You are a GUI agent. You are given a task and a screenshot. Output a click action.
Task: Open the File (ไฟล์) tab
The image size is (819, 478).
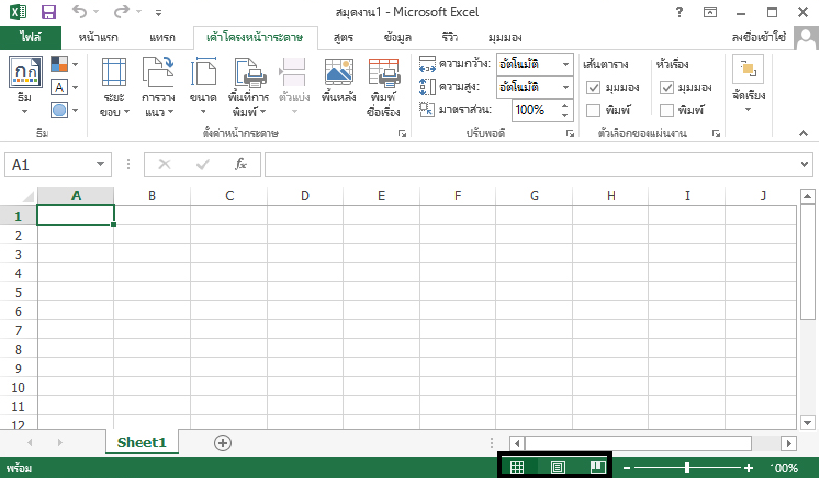[30, 37]
